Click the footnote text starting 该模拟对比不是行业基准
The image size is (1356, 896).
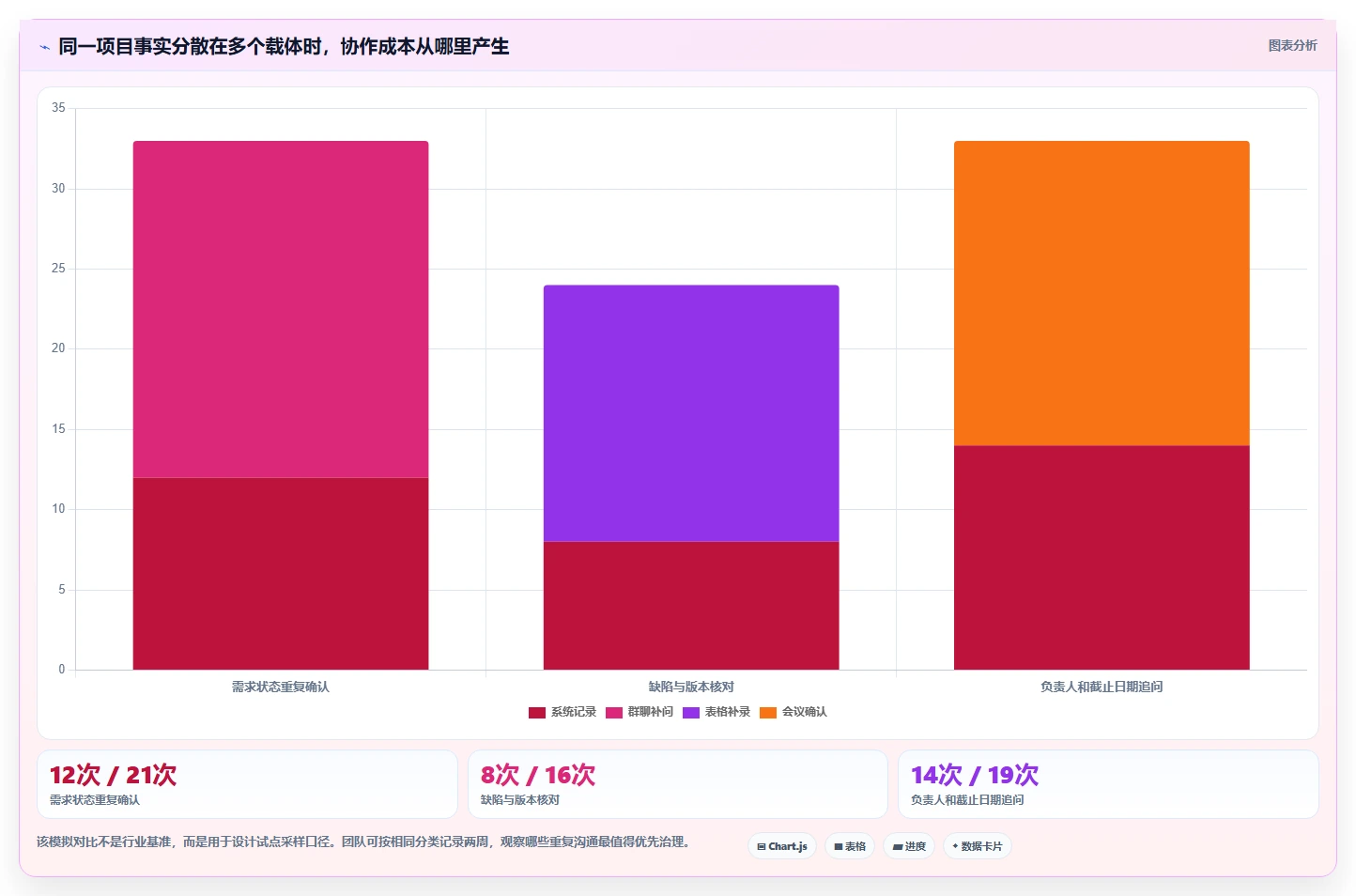(x=366, y=842)
